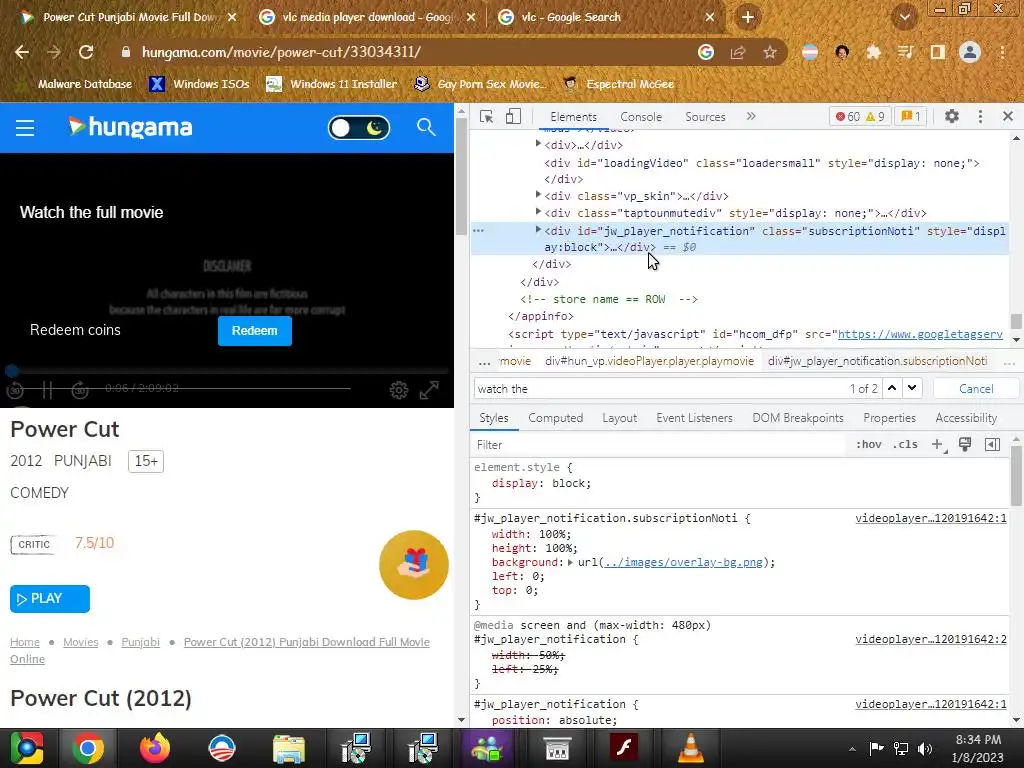Screen dimensions: 1024x768
Task: Select div#hun_vp.videoPlayer breadcrumb
Action: click(649, 361)
